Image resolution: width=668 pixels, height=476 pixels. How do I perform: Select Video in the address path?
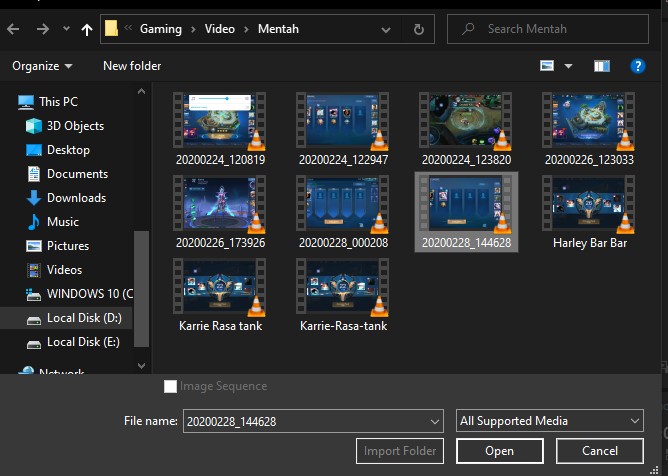(x=219, y=29)
